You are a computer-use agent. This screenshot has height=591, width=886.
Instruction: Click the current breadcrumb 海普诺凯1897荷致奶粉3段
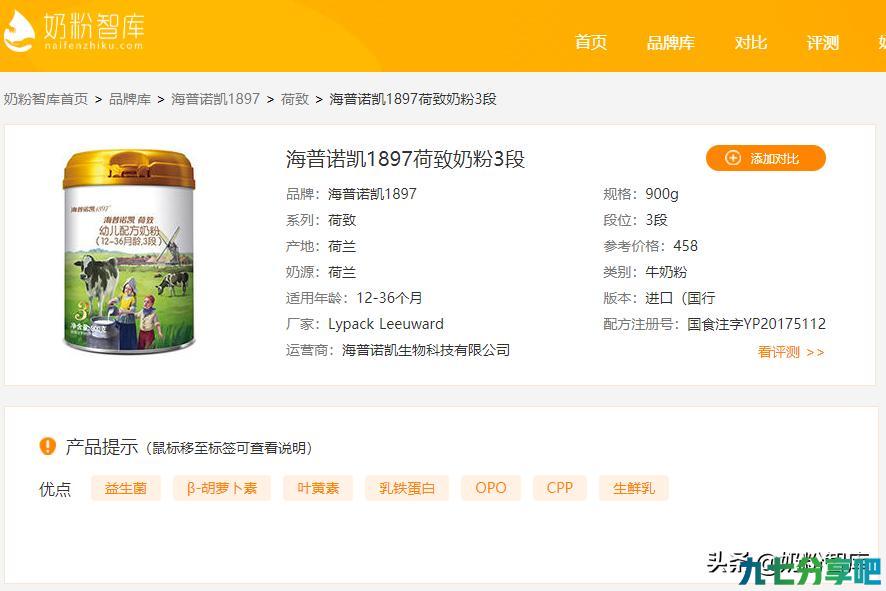coord(413,99)
